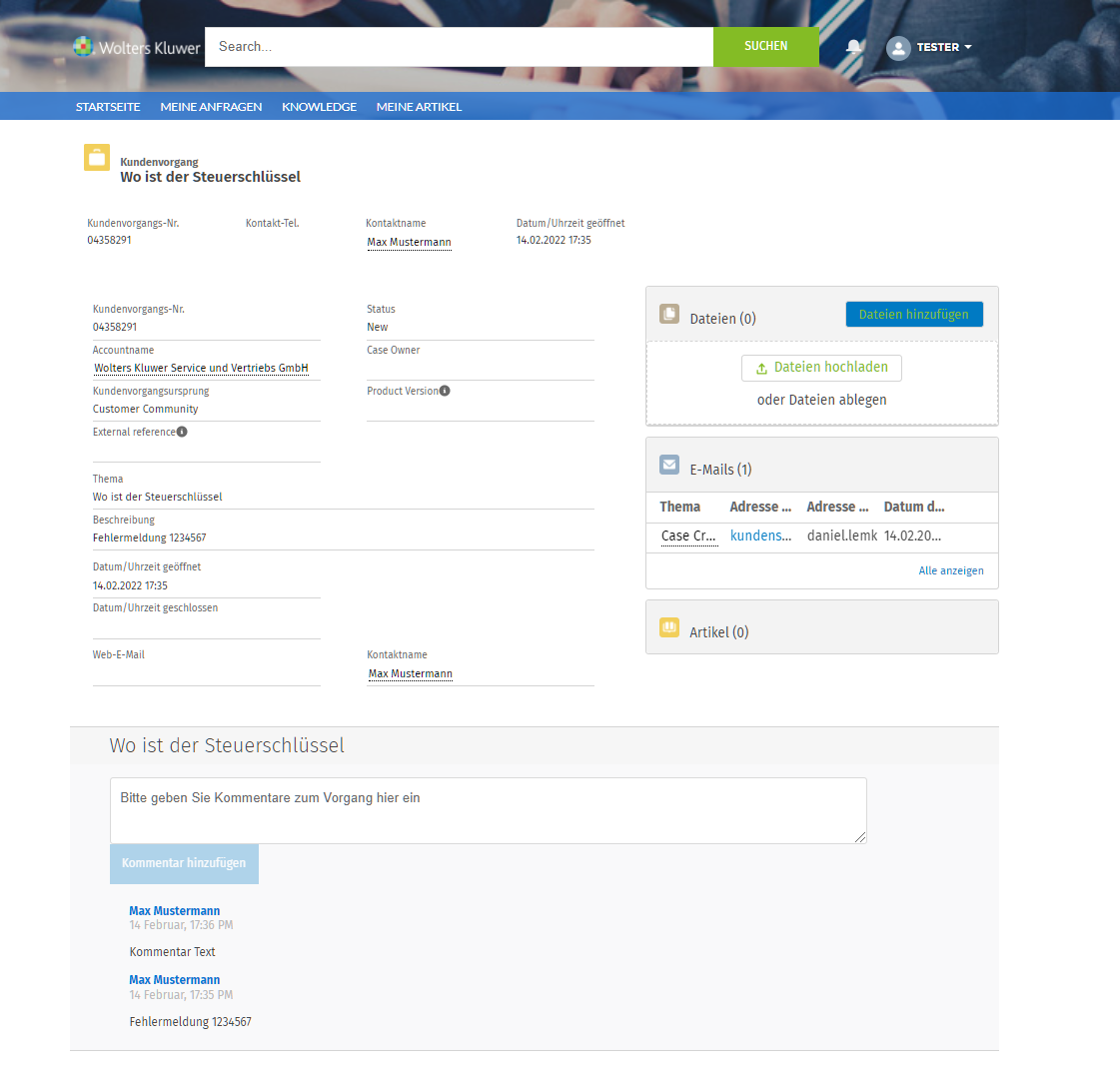Click the Kundenvorgang briefcase icon
This screenshot has height=1079, width=1120.
(97, 158)
